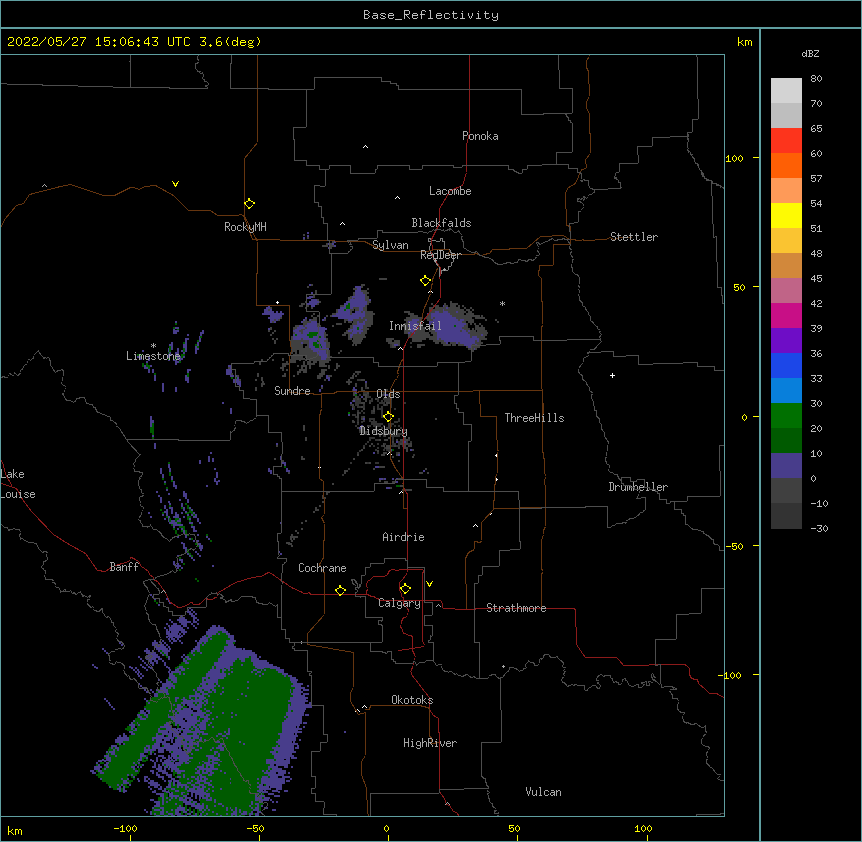Click the yellow diamond marker above the Calgary label
The image size is (862, 842).
pos(405,589)
